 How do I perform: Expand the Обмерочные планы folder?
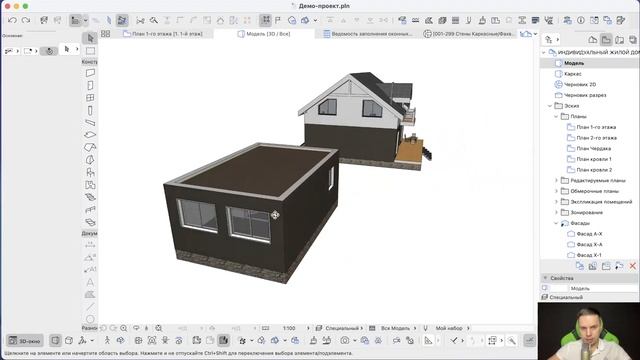click(x=556, y=191)
